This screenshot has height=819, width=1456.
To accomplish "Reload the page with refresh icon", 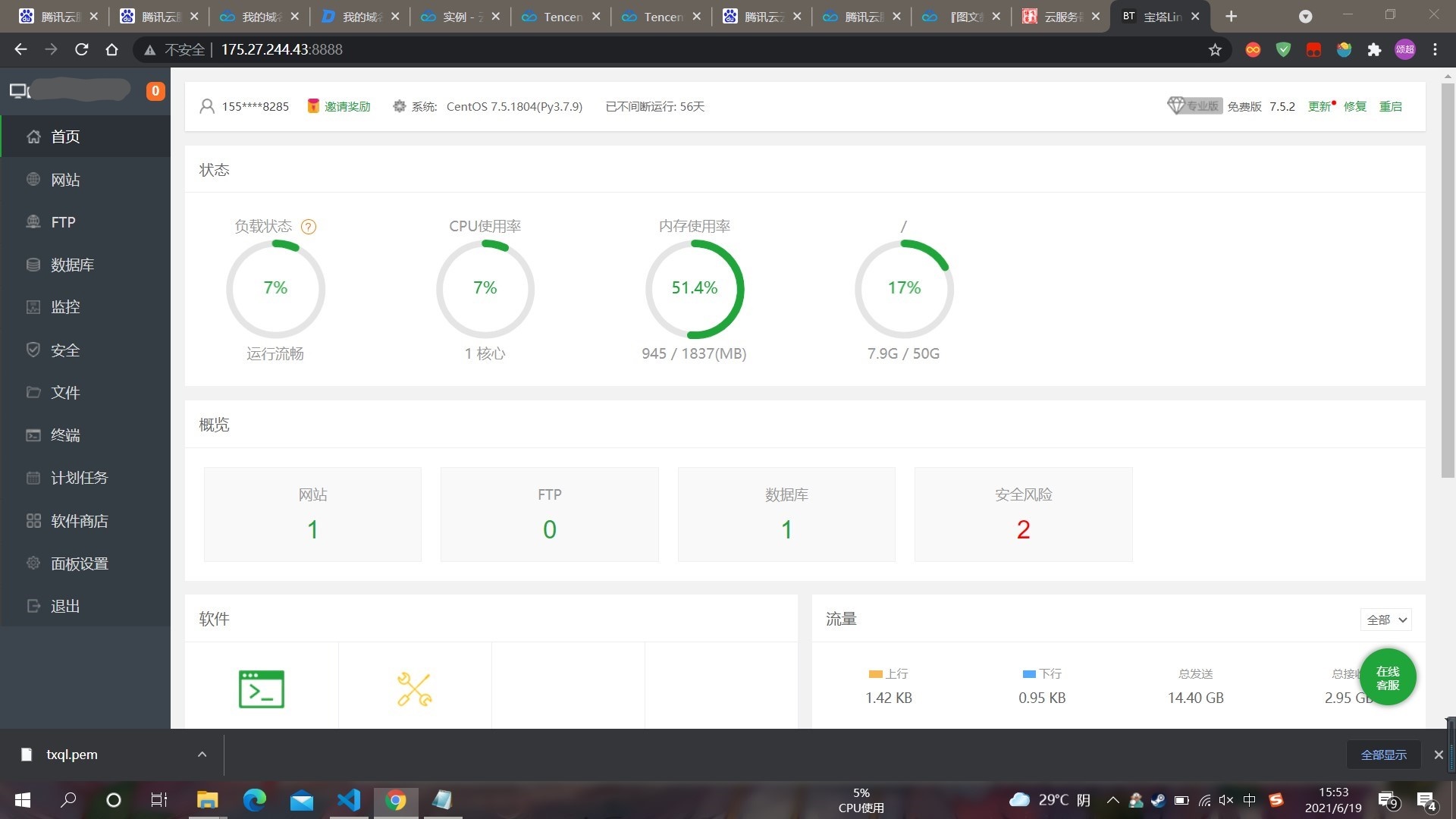I will click(x=82, y=49).
